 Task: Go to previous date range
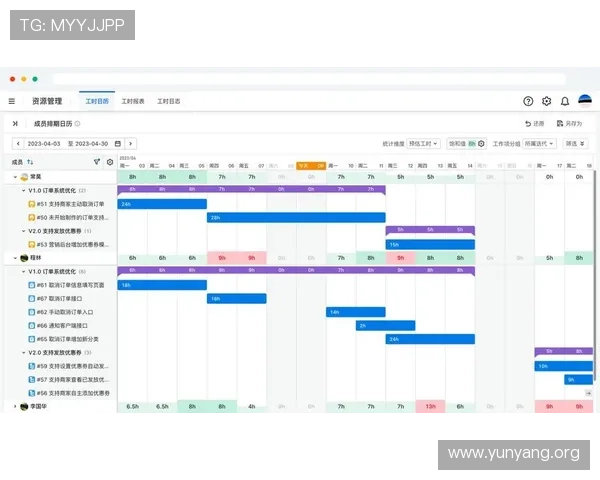[x=18, y=144]
